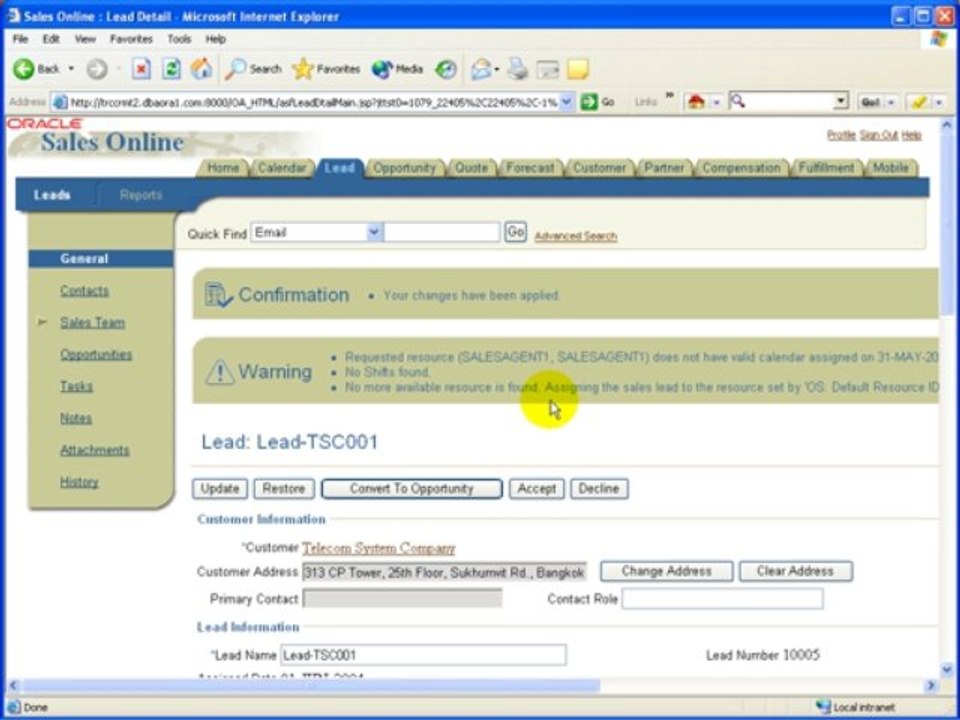Switch to the Opportunity tab
The image size is (960, 720).
[x=404, y=168]
